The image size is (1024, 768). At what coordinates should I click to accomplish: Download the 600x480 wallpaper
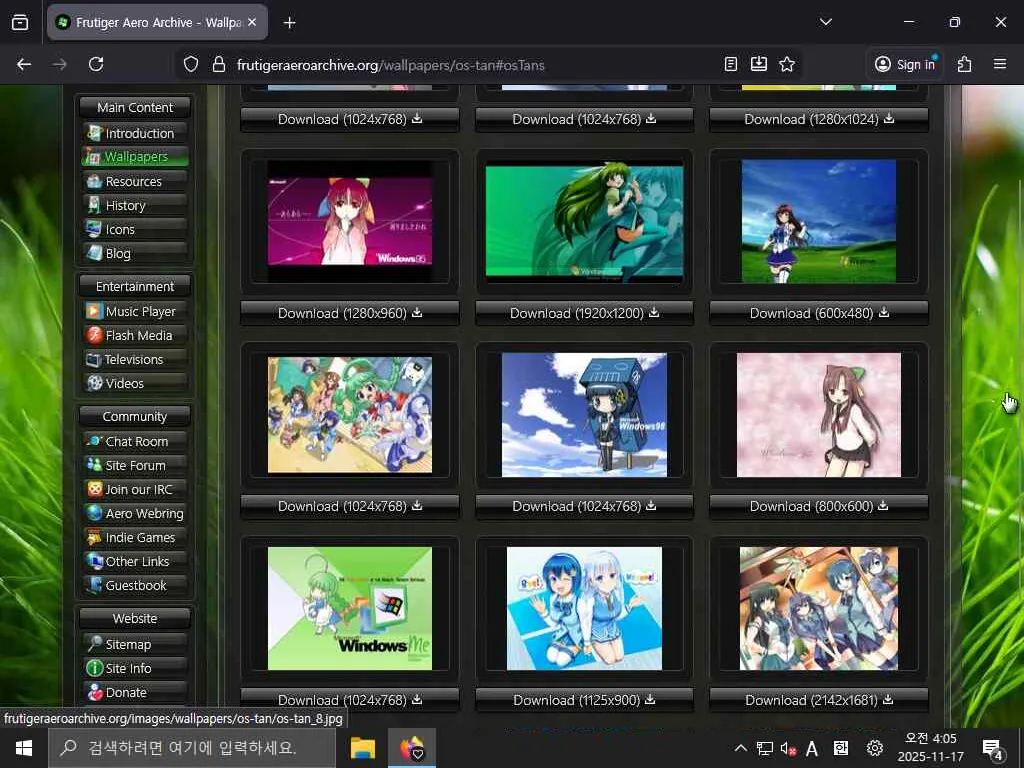(x=819, y=313)
